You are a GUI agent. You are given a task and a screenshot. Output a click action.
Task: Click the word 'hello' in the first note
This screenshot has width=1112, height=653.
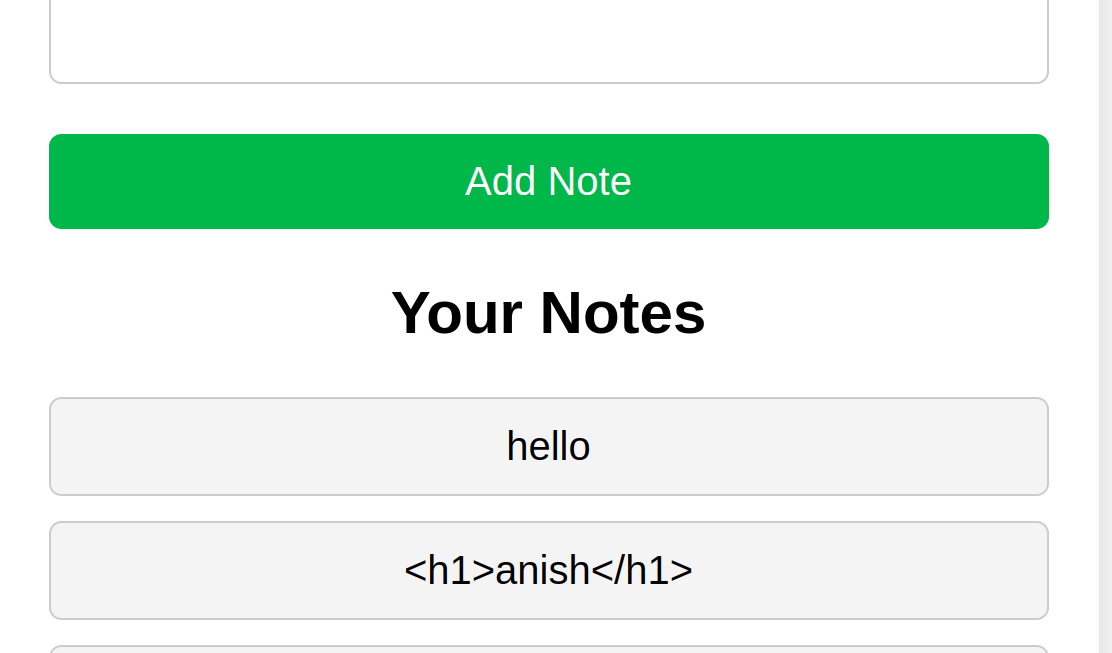point(548,446)
